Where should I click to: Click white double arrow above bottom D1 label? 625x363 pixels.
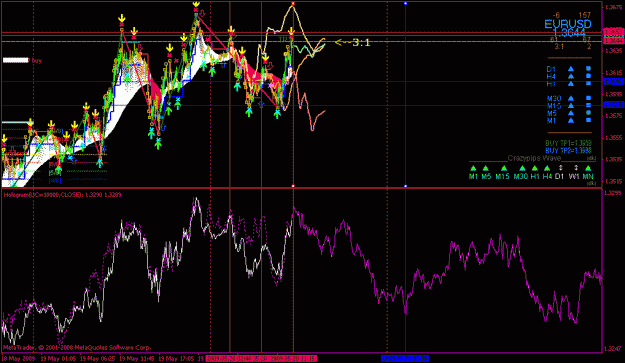(560, 168)
